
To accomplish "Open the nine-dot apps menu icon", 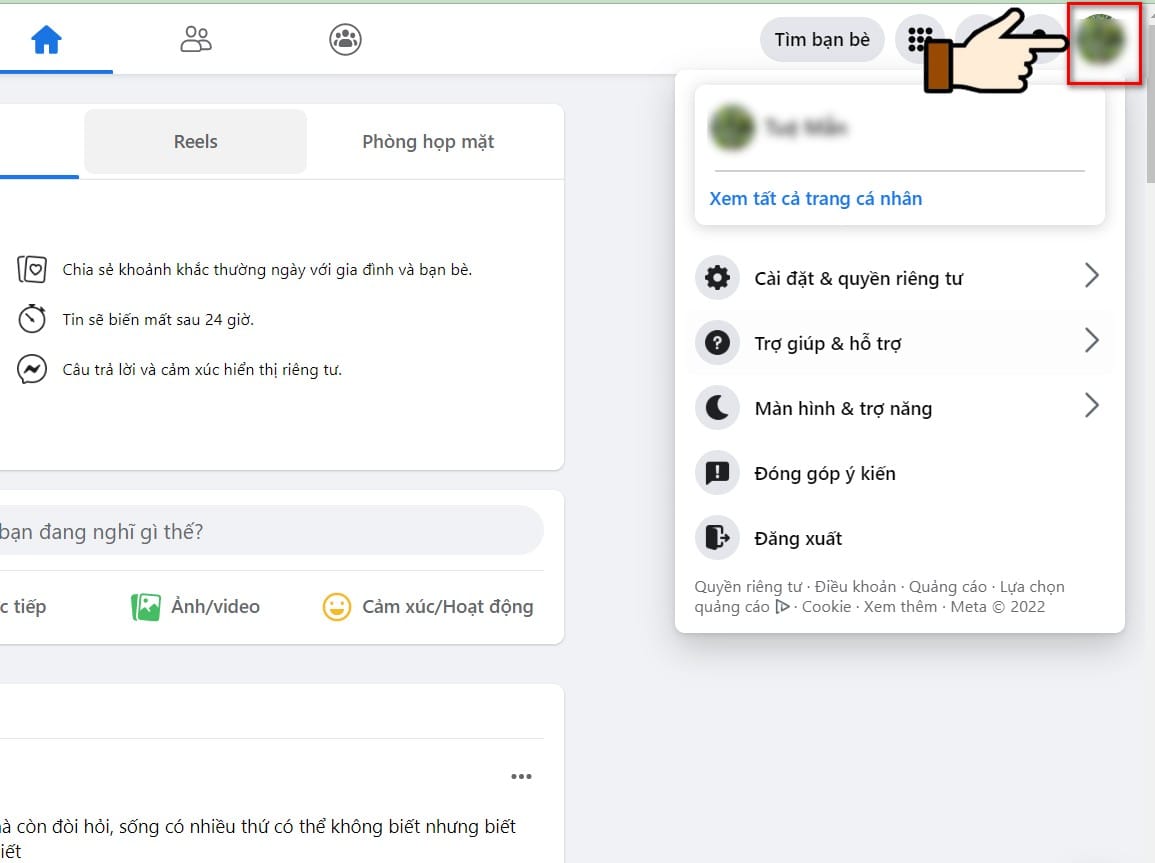I will (x=919, y=40).
